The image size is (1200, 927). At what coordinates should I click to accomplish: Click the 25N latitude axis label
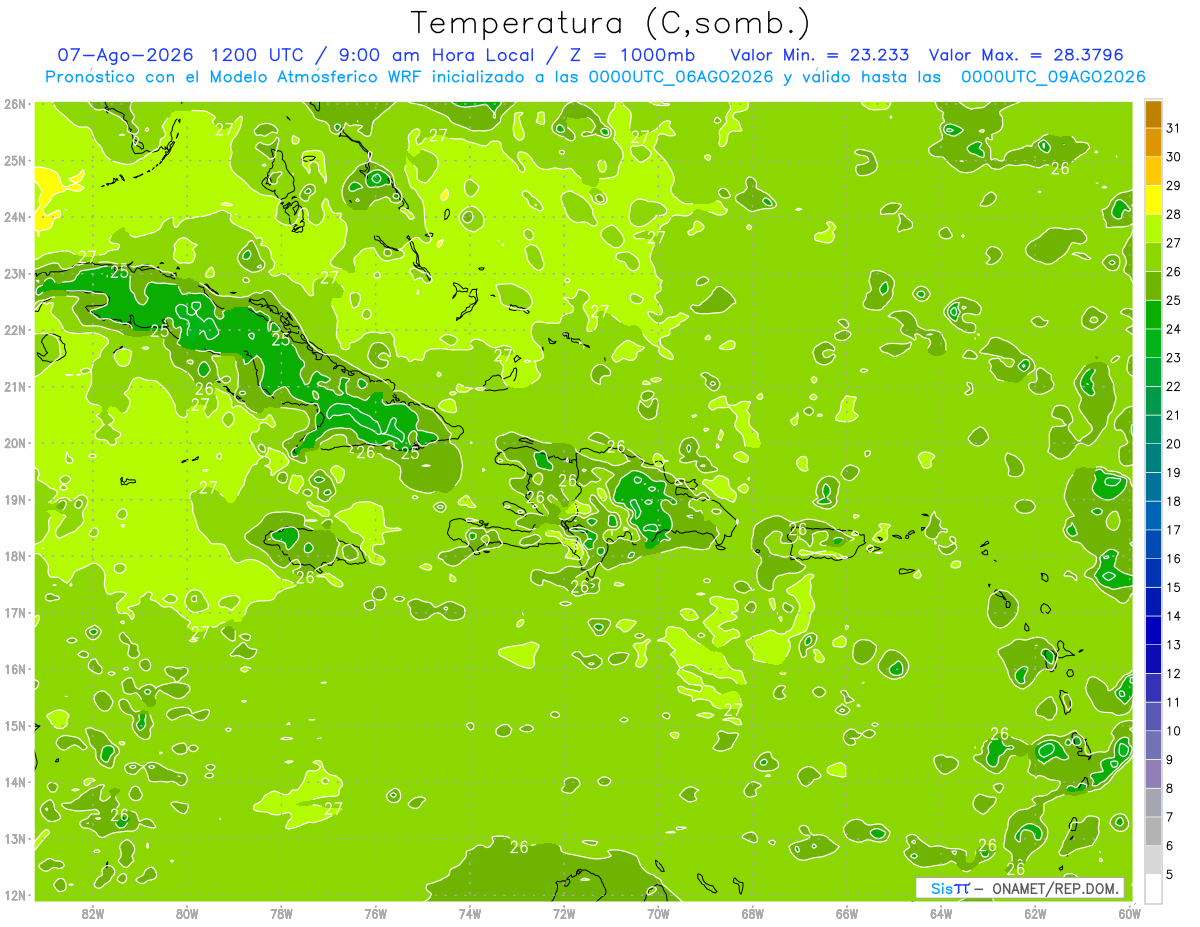point(15,160)
